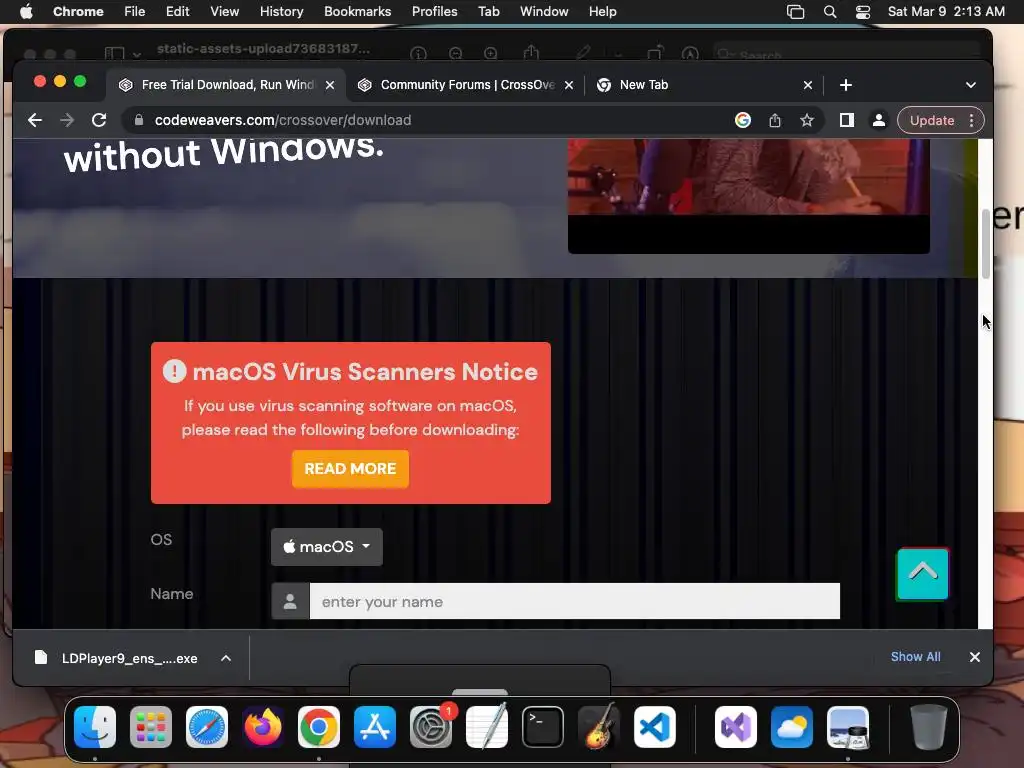The width and height of the screenshot is (1024, 768).
Task: Click Show All downloads
Action: click(916, 657)
